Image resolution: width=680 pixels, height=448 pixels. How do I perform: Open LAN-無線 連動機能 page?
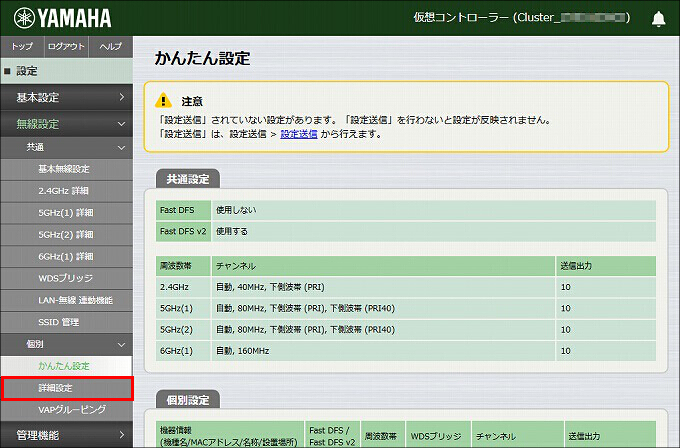point(67,300)
